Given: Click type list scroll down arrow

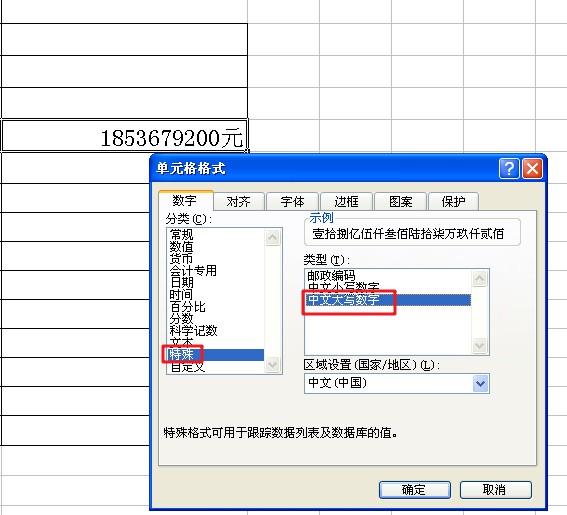Looking at the screenshot, I should 480,345.
